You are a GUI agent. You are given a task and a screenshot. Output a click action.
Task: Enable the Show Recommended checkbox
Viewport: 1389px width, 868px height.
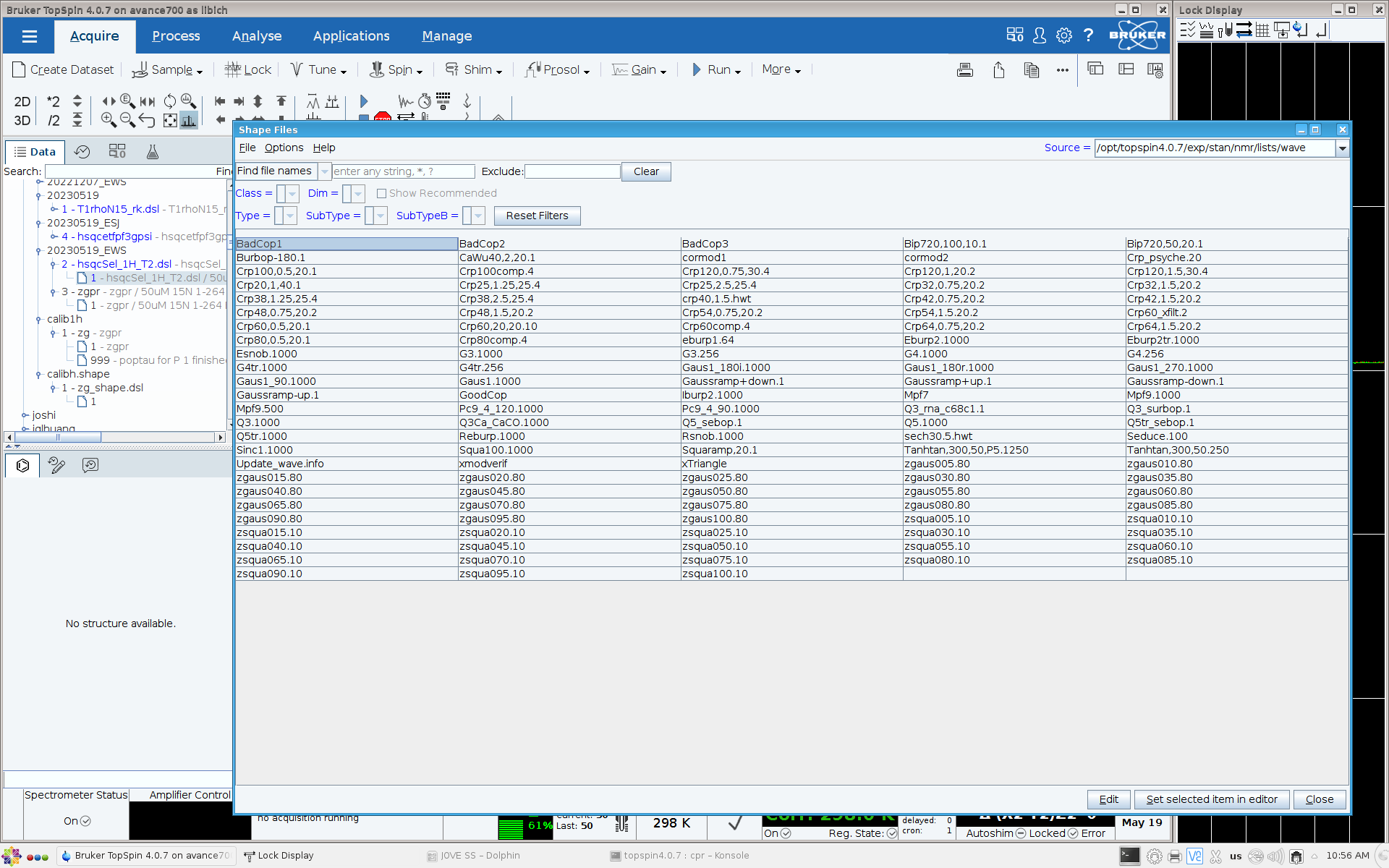(381, 194)
